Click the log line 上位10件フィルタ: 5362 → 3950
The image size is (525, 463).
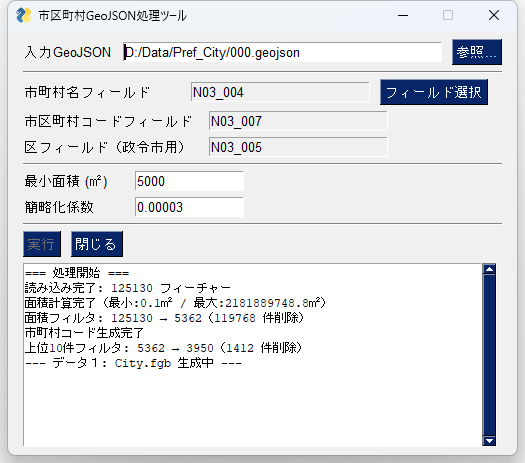click(x=163, y=348)
